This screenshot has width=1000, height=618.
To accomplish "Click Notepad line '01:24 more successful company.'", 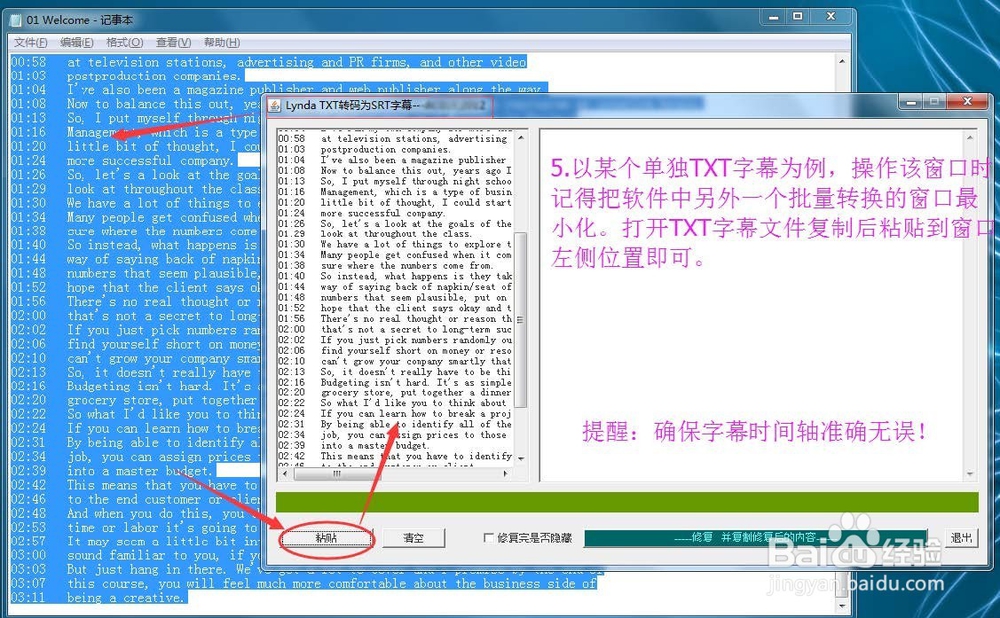I will (124, 161).
